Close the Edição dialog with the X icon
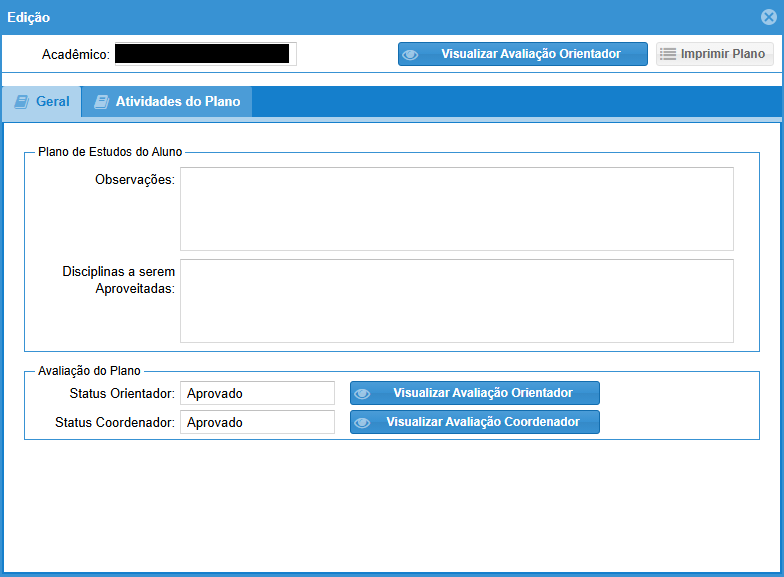 point(768,17)
